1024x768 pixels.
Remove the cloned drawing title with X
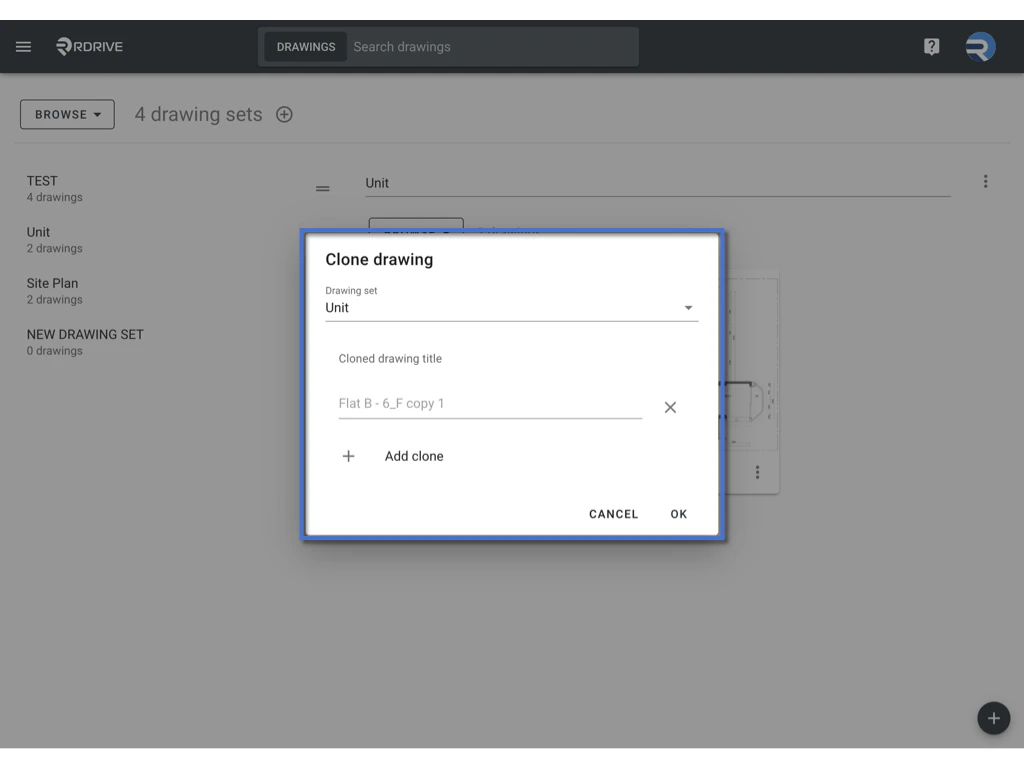point(670,408)
